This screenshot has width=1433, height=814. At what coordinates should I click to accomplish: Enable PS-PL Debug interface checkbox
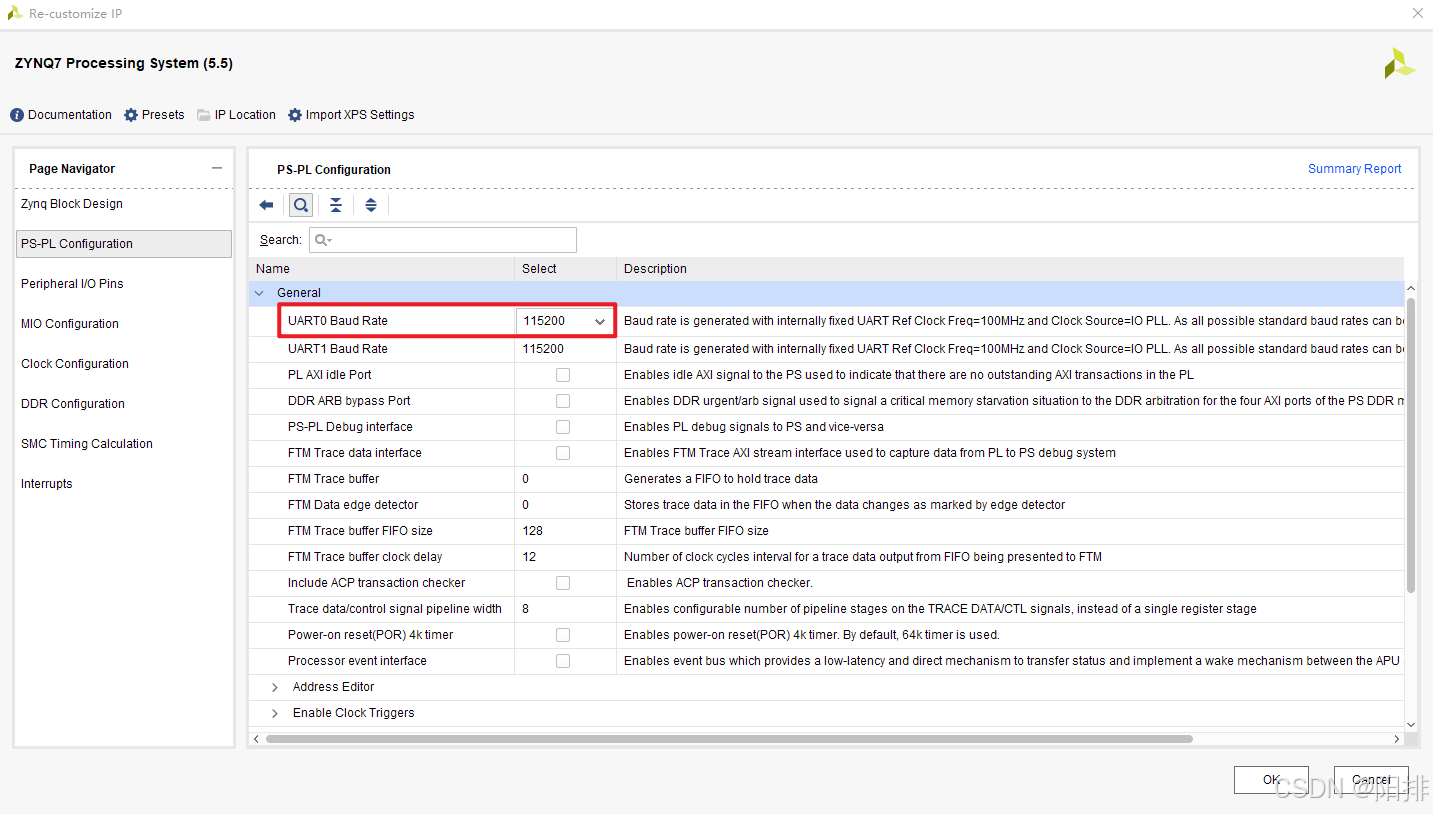[563, 427]
